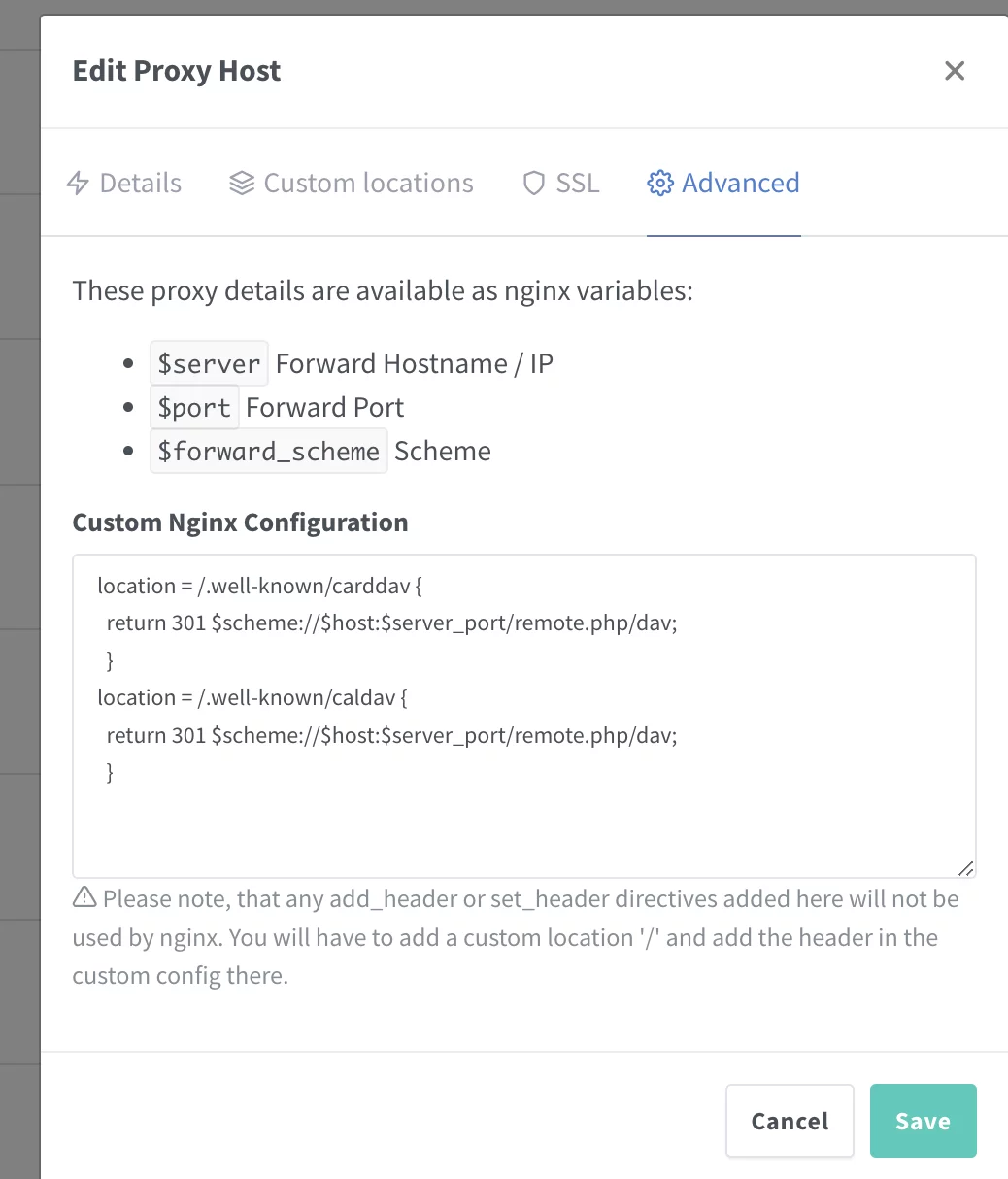
Task: Close the Edit Proxy Host dialog
Action: (955, 71)
